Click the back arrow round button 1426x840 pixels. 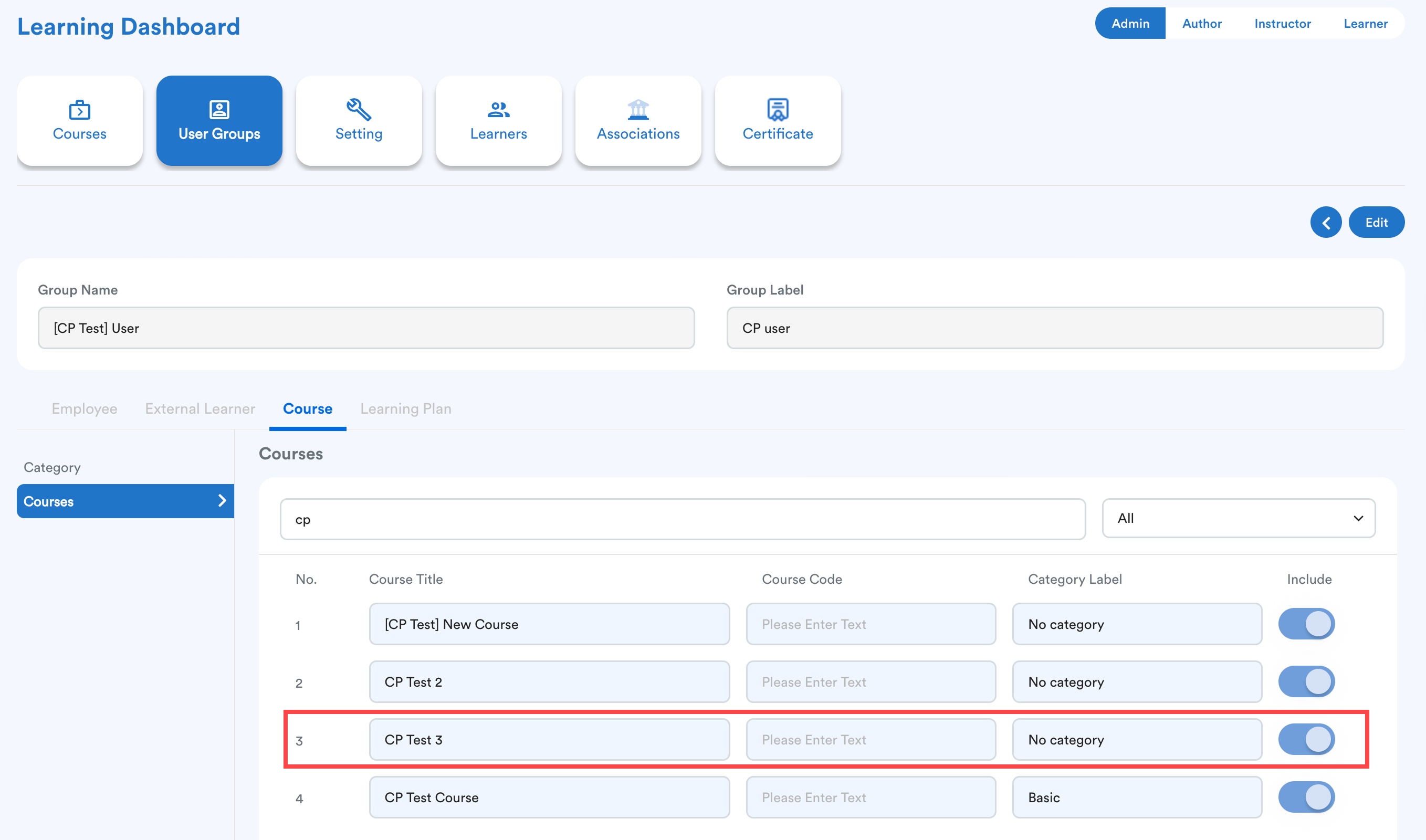pyautogui.click(x=1325, y=223)
